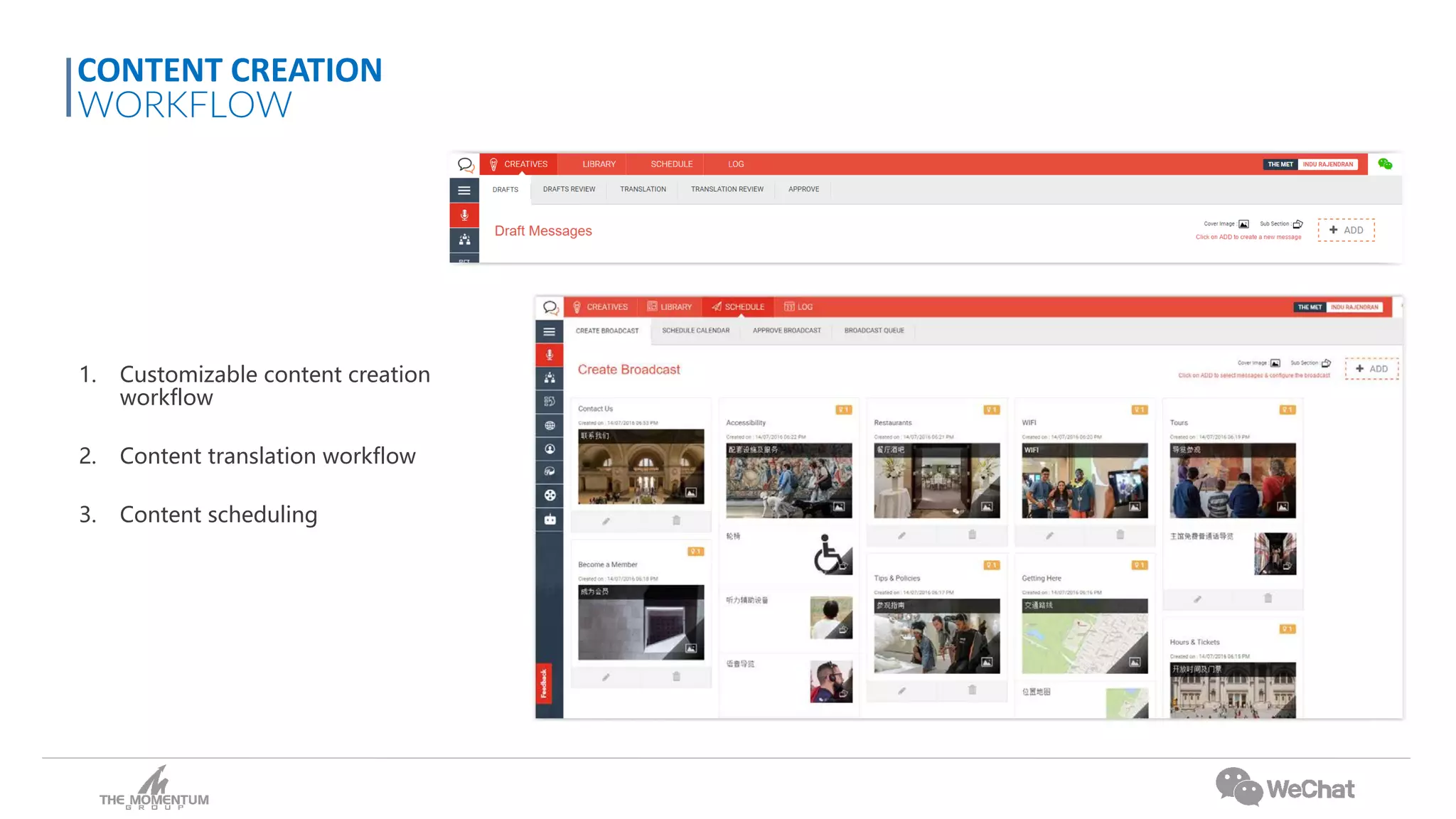Select the DRAFTS sub-tab
Image resolution: width=1456 pixels, height=819 pixels.
(505, 190)
